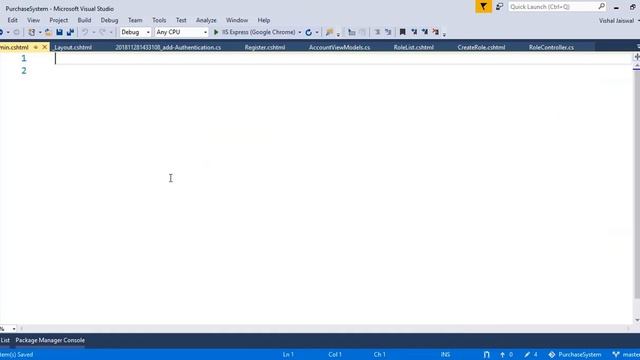
Task: Open the Build menu
Action: tap(84, 20)
